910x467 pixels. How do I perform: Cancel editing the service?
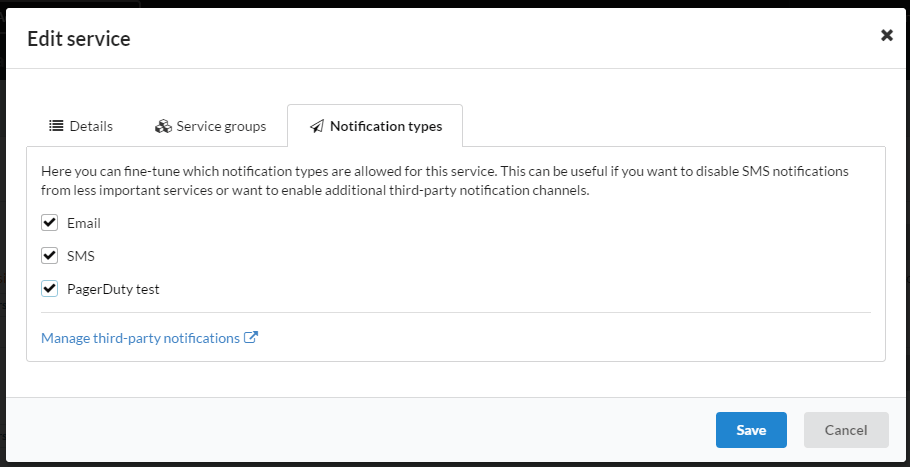846,430
